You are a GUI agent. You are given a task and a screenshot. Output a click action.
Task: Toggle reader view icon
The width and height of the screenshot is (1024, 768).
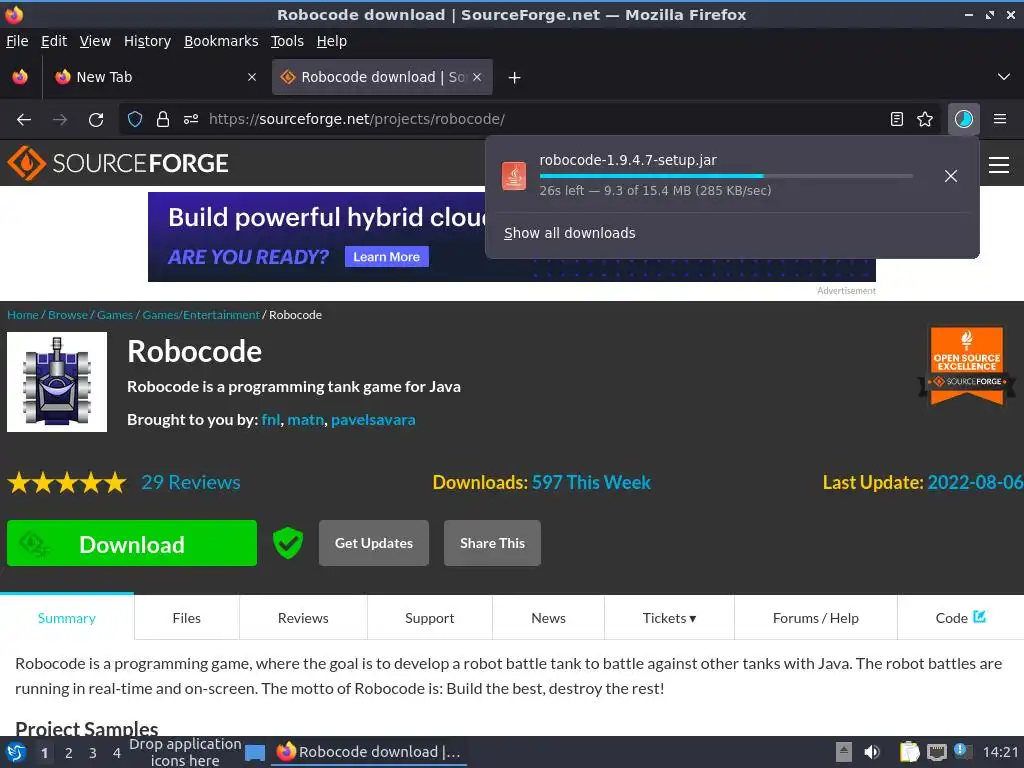pos(897,119)
